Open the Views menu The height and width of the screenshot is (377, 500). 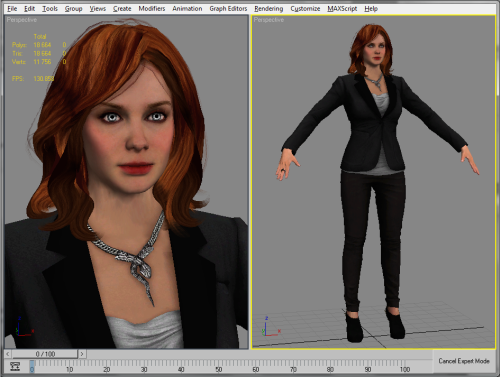pyautogui.click(x=97, y=9)
